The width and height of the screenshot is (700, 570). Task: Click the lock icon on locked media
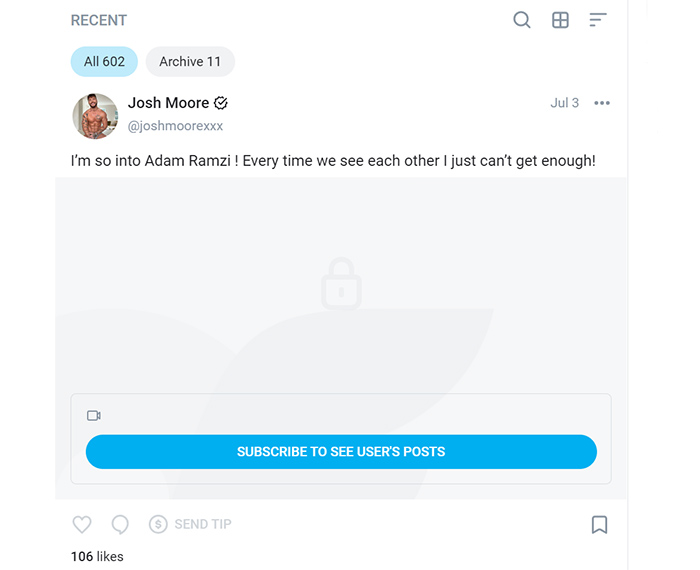point(341,283)
